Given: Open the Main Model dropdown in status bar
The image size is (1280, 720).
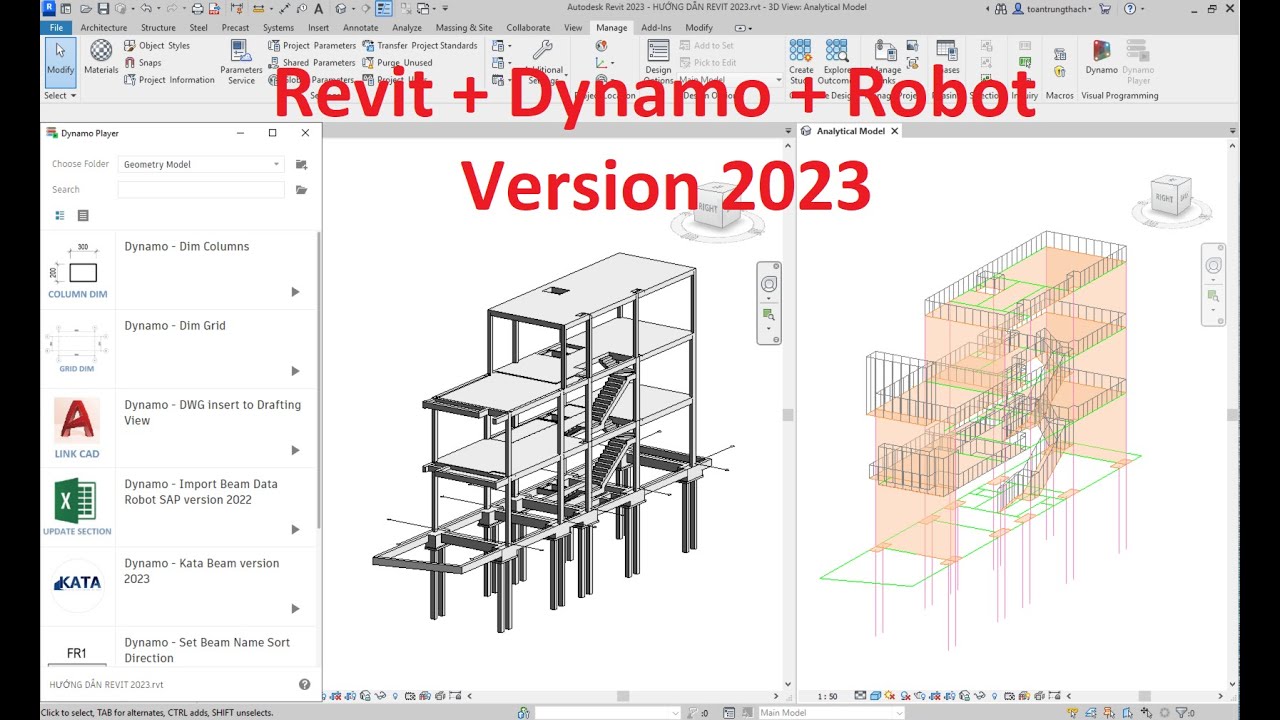Looking at the screenshot, I should click(831, 713).
